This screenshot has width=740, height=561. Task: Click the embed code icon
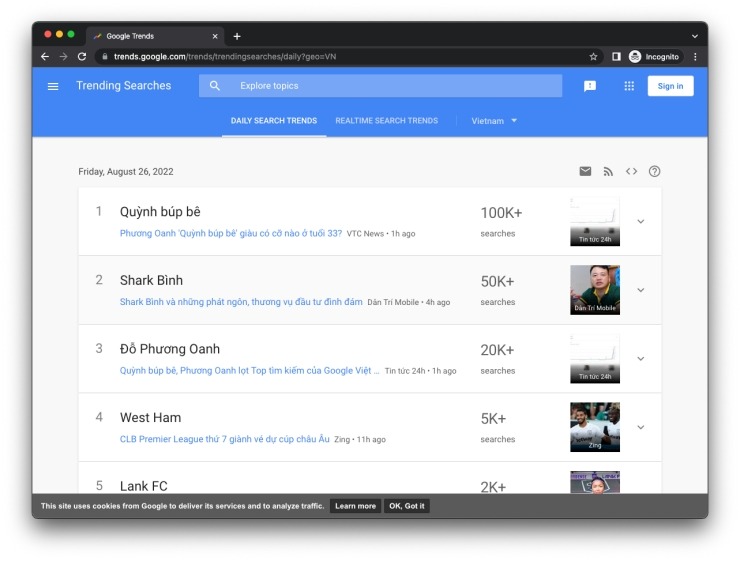631,171
